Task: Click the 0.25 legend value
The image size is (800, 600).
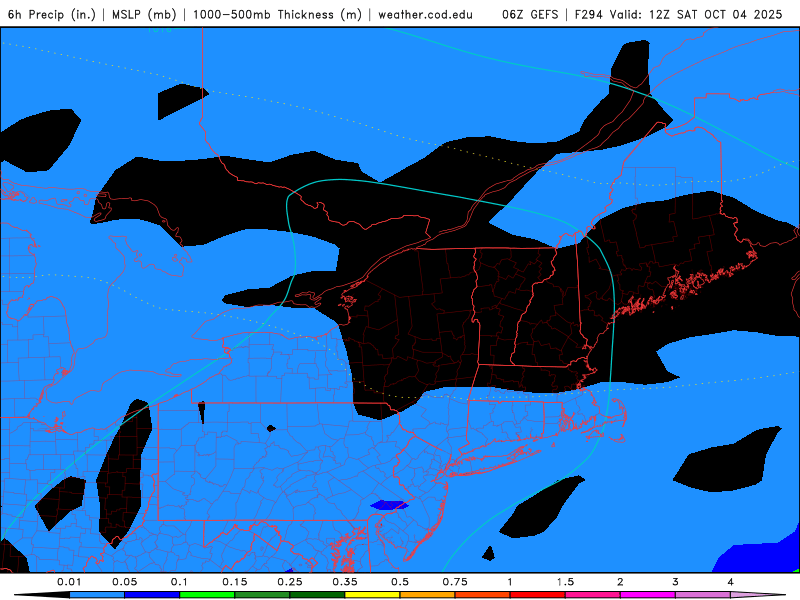Action: coord(290,582)
